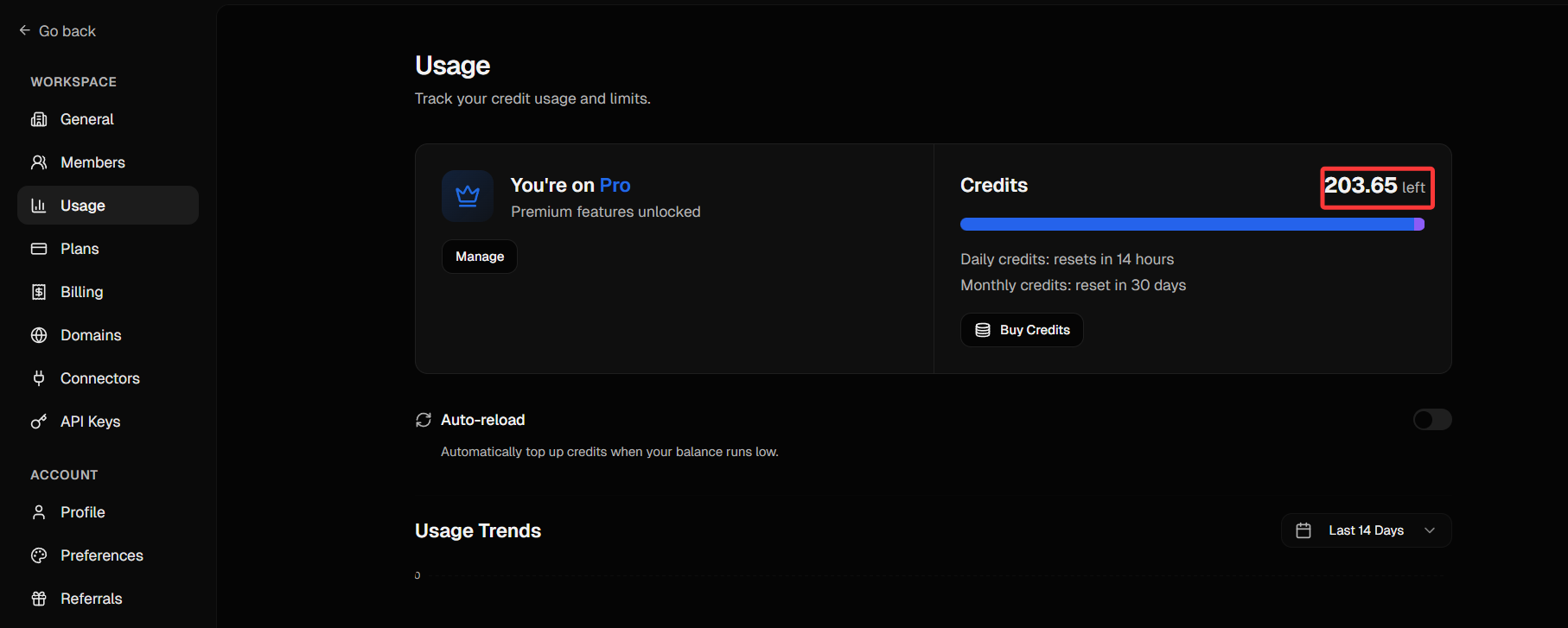Screen dimensions: 1568x628
Task: Click the Premium features unlocked text
Action: coord(605,212)
